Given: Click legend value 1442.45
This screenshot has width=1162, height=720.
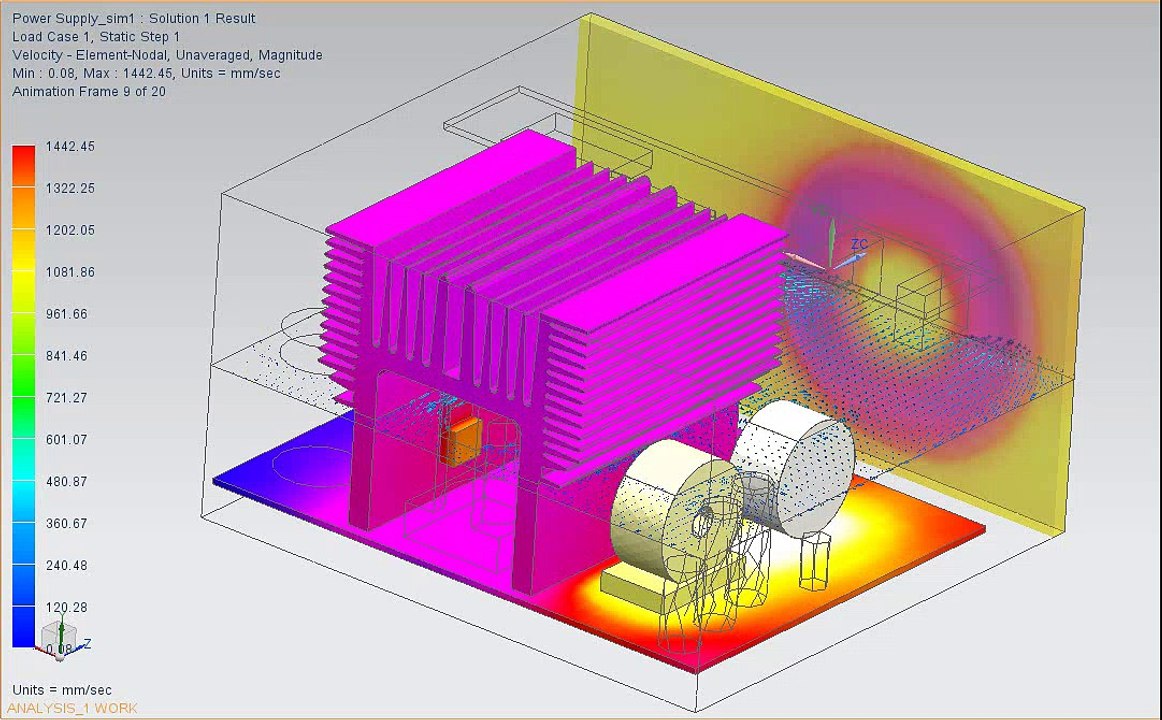Looking at the screenshot, I should 70,146.
